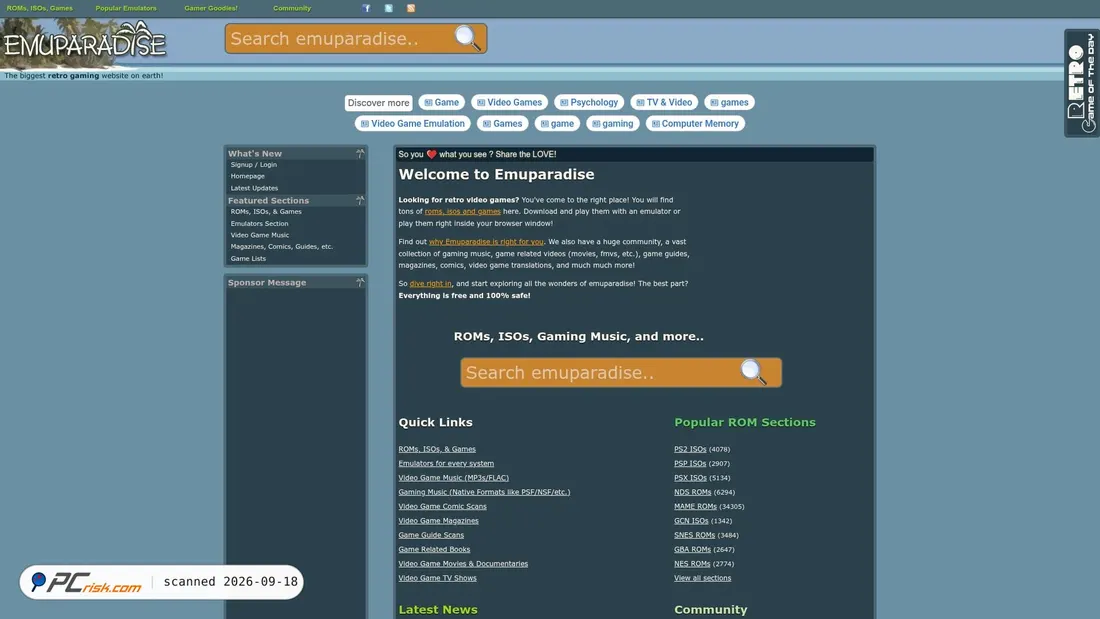Screen dimensions: 1100x619
Task: Open Emulators for every system link
Action: pyautogui.click(x=446, y=463)
